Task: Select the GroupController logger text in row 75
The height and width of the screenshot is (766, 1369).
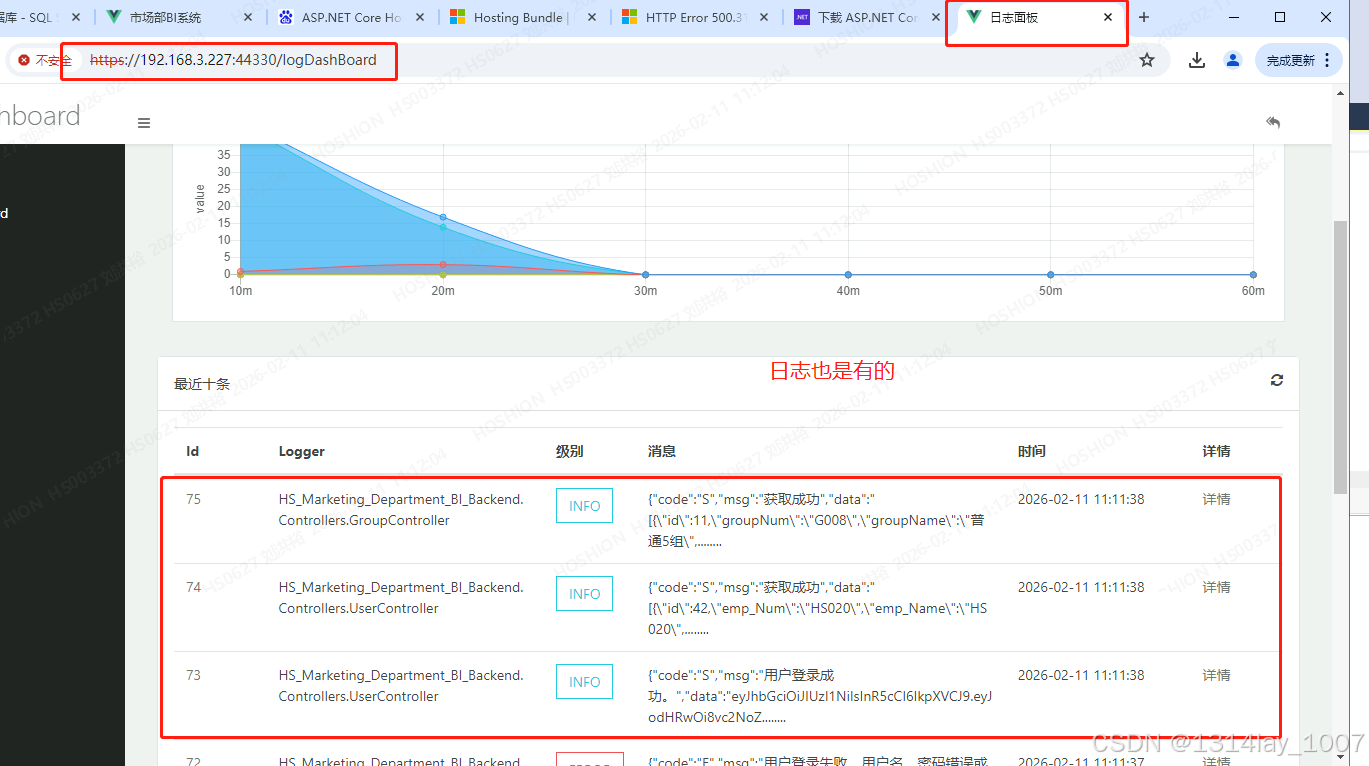Action: coord(401,510)
